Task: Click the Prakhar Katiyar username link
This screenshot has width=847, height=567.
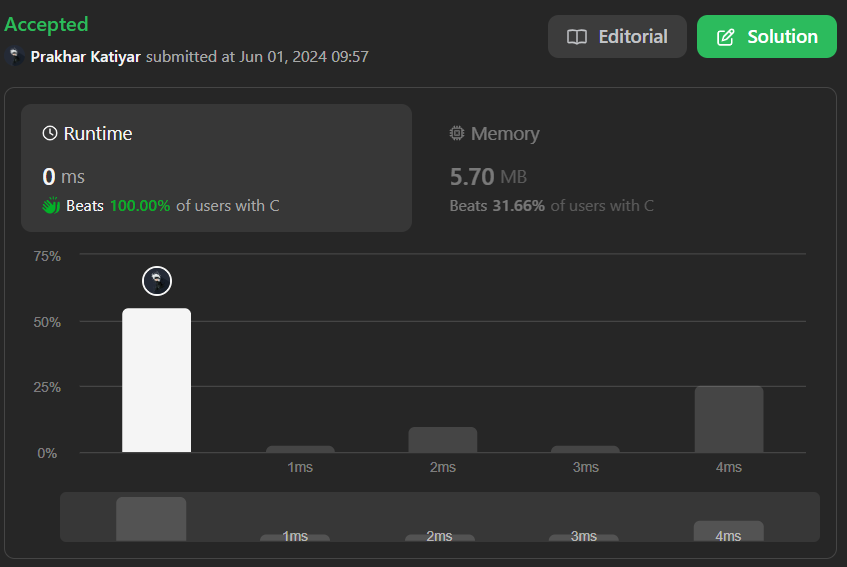Action: [85, 57]
